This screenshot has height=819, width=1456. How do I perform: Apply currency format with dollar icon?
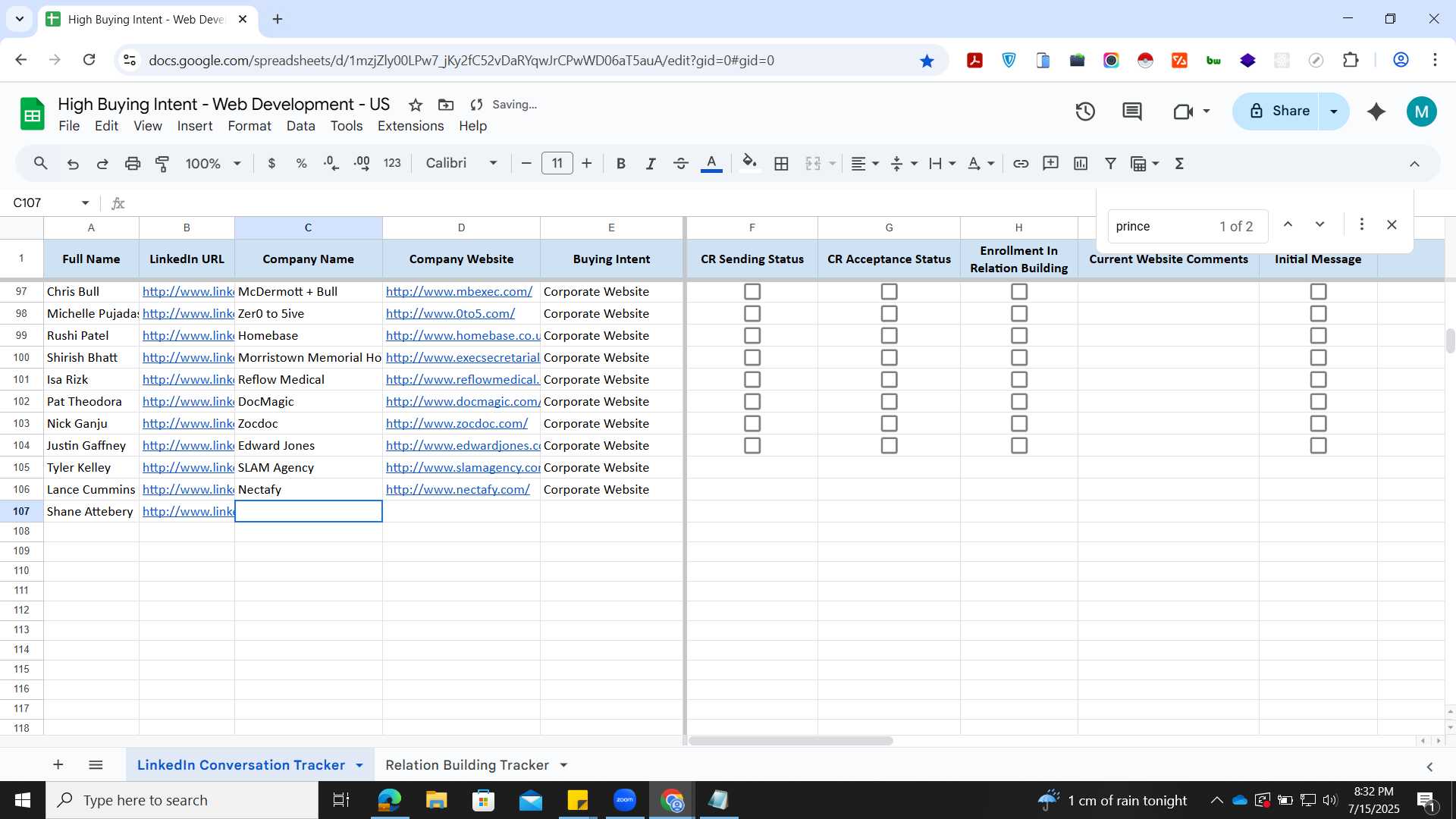(x=271, y=164)
